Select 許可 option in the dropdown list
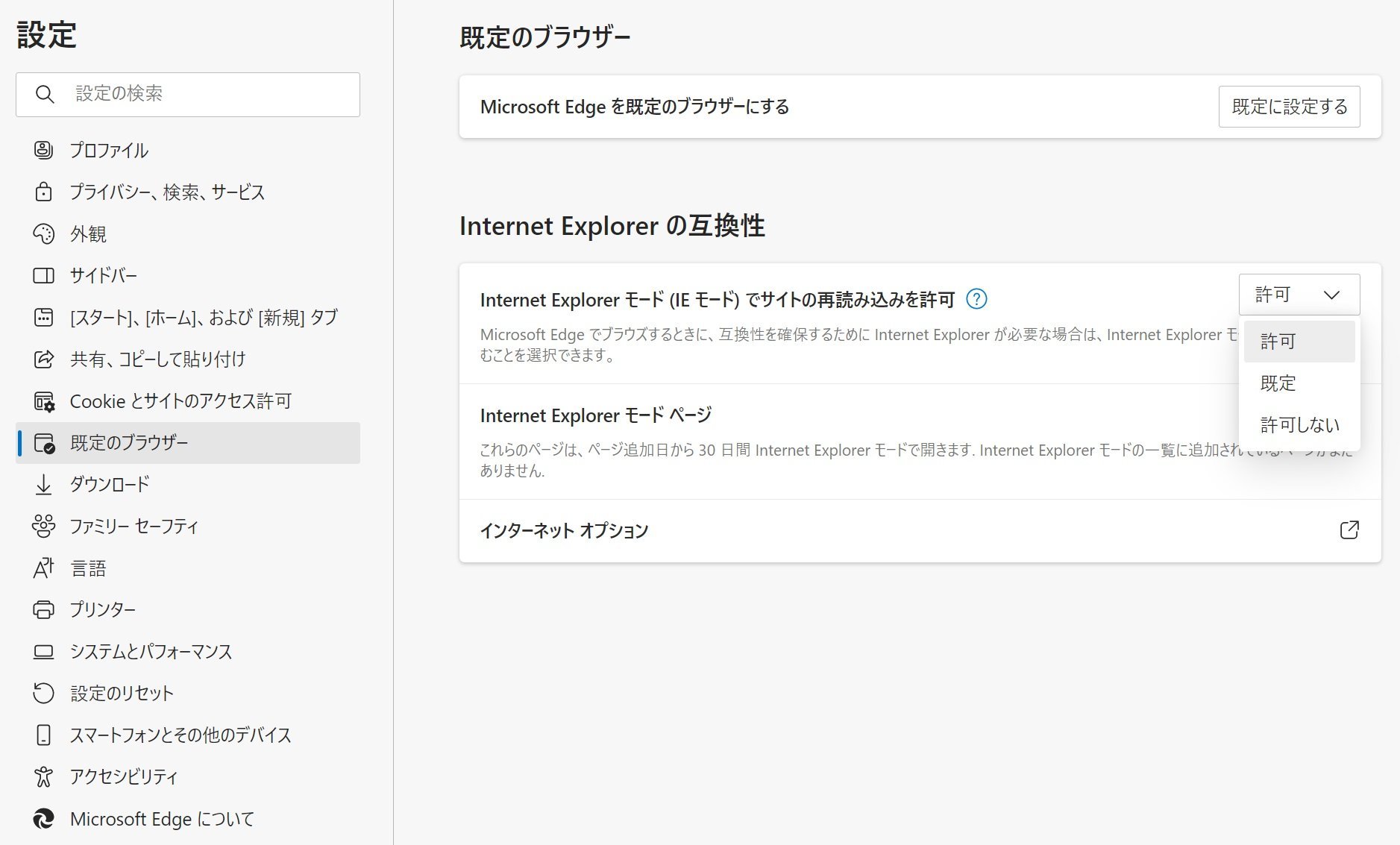Screen dimensions: 1400x845 (1299, 342)
